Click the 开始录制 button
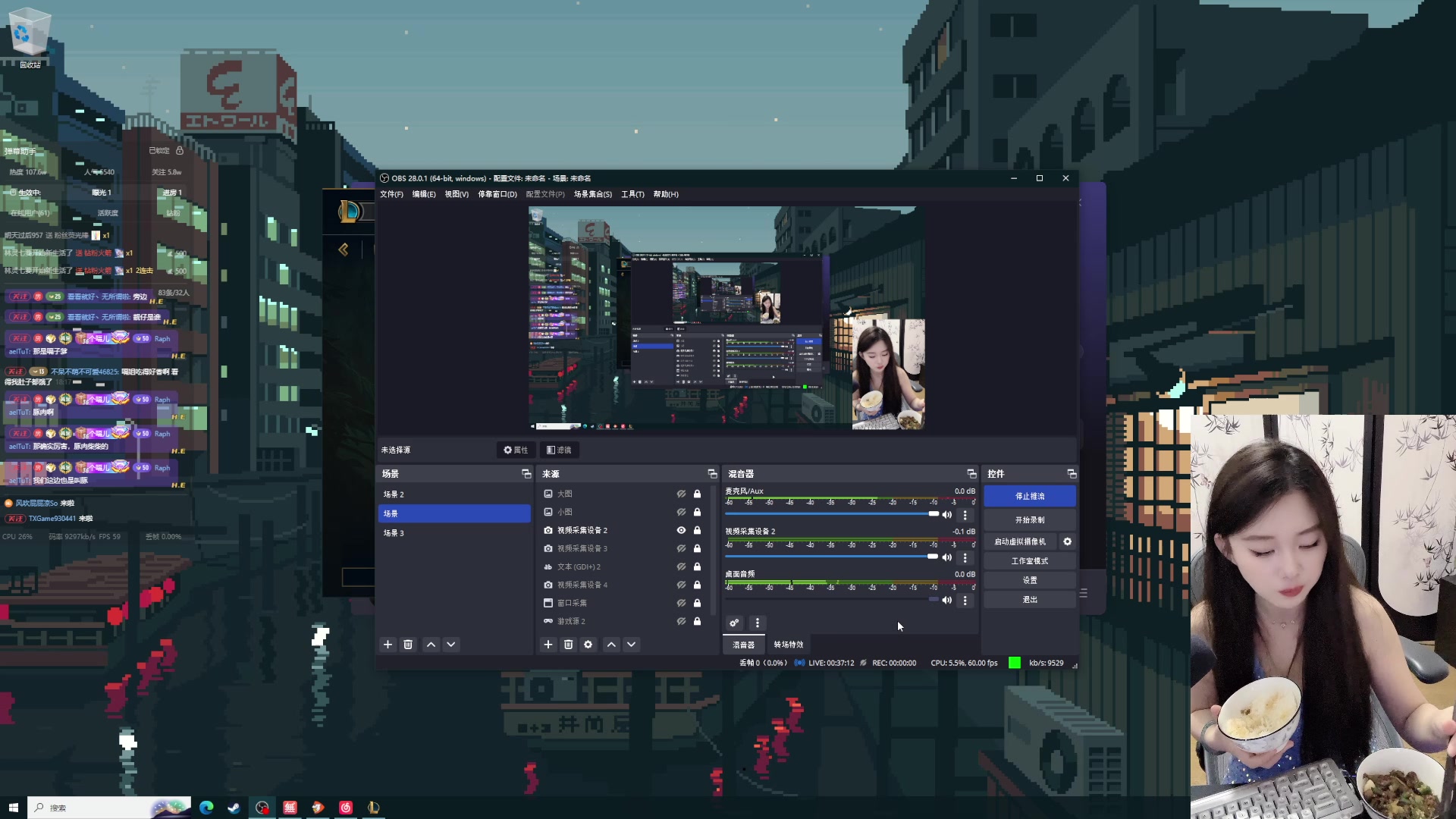 click(x=1030, y=520)
